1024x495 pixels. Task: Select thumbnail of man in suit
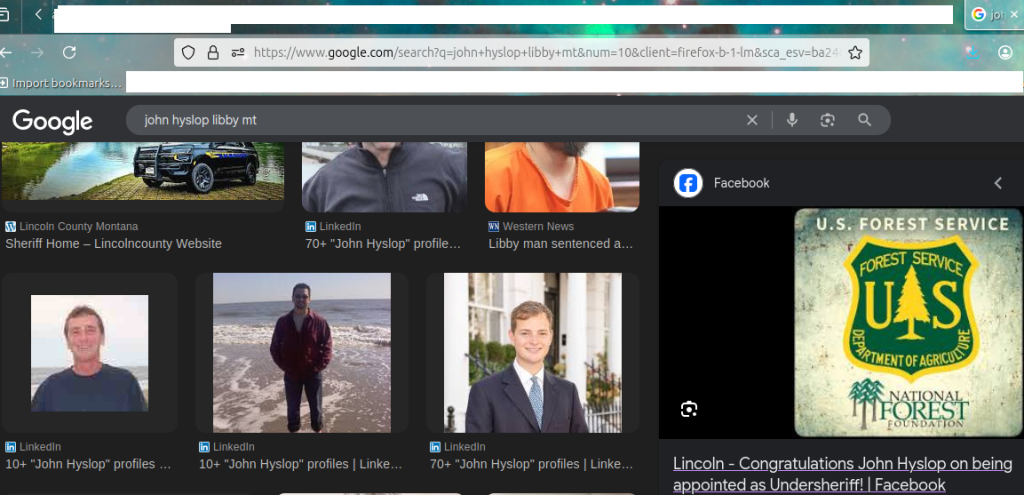tap(532, 352)
